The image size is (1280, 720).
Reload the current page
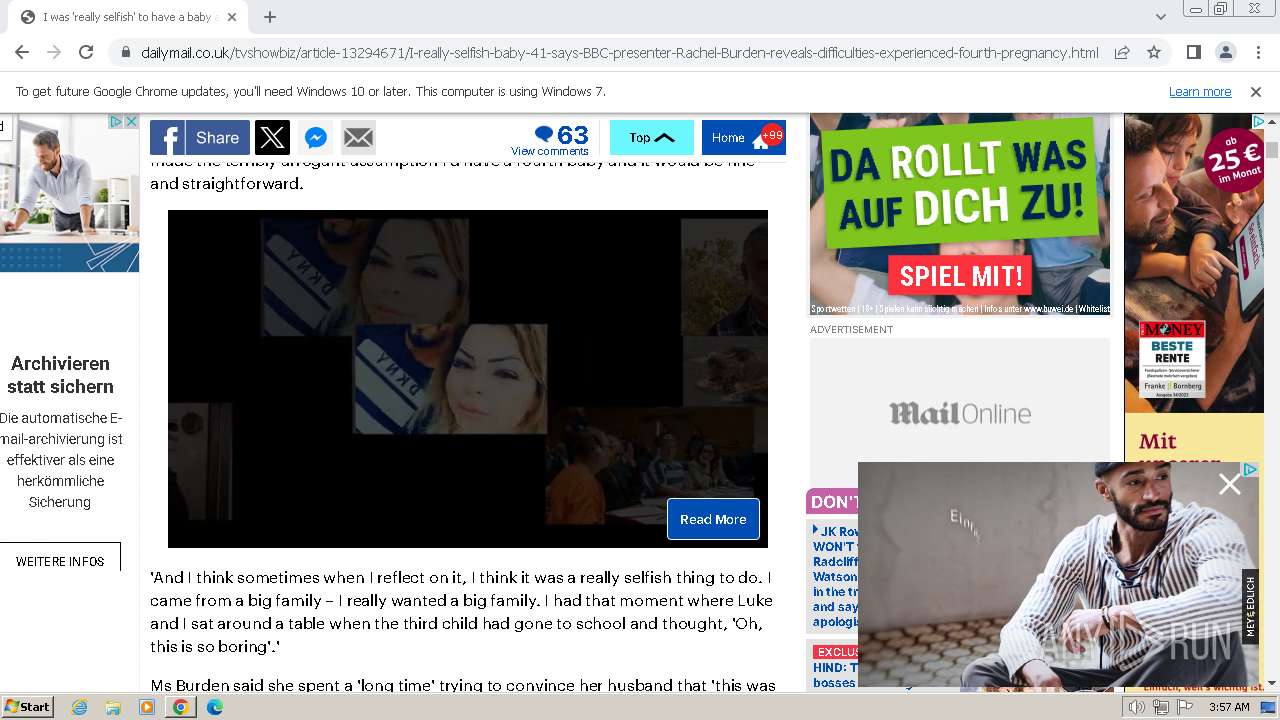(86, 53)
